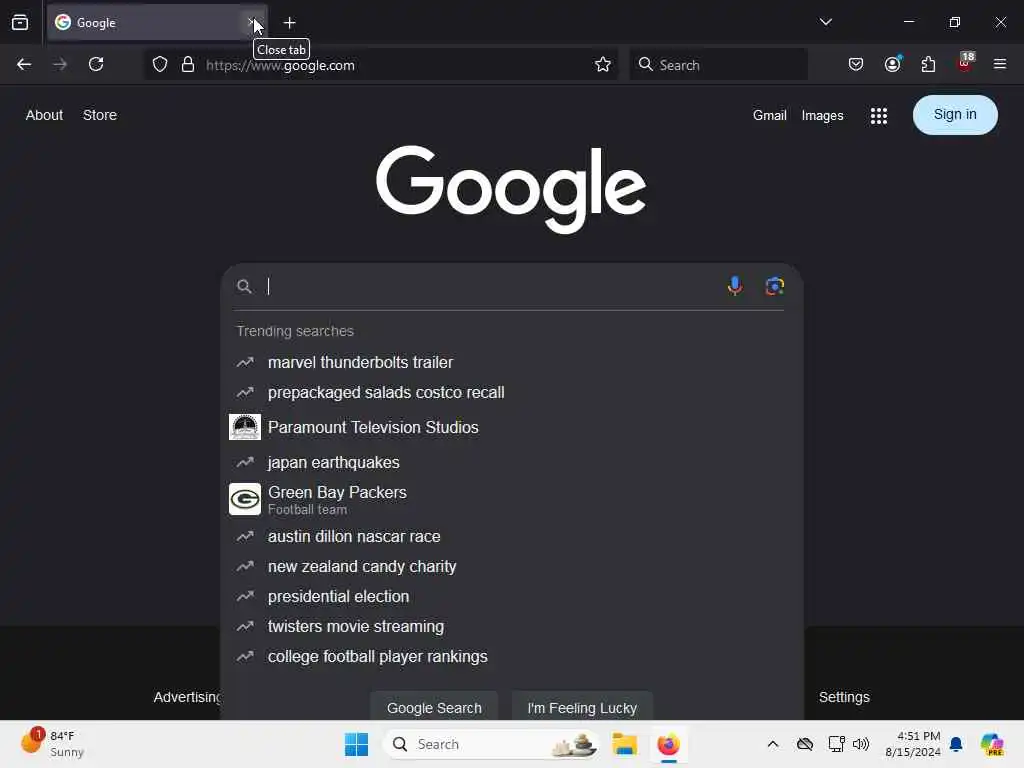The height and width of the screenshot is (768, 1024).
Task: Open clock showing 4:51 PM 8/15/2024
Action: 912,744
